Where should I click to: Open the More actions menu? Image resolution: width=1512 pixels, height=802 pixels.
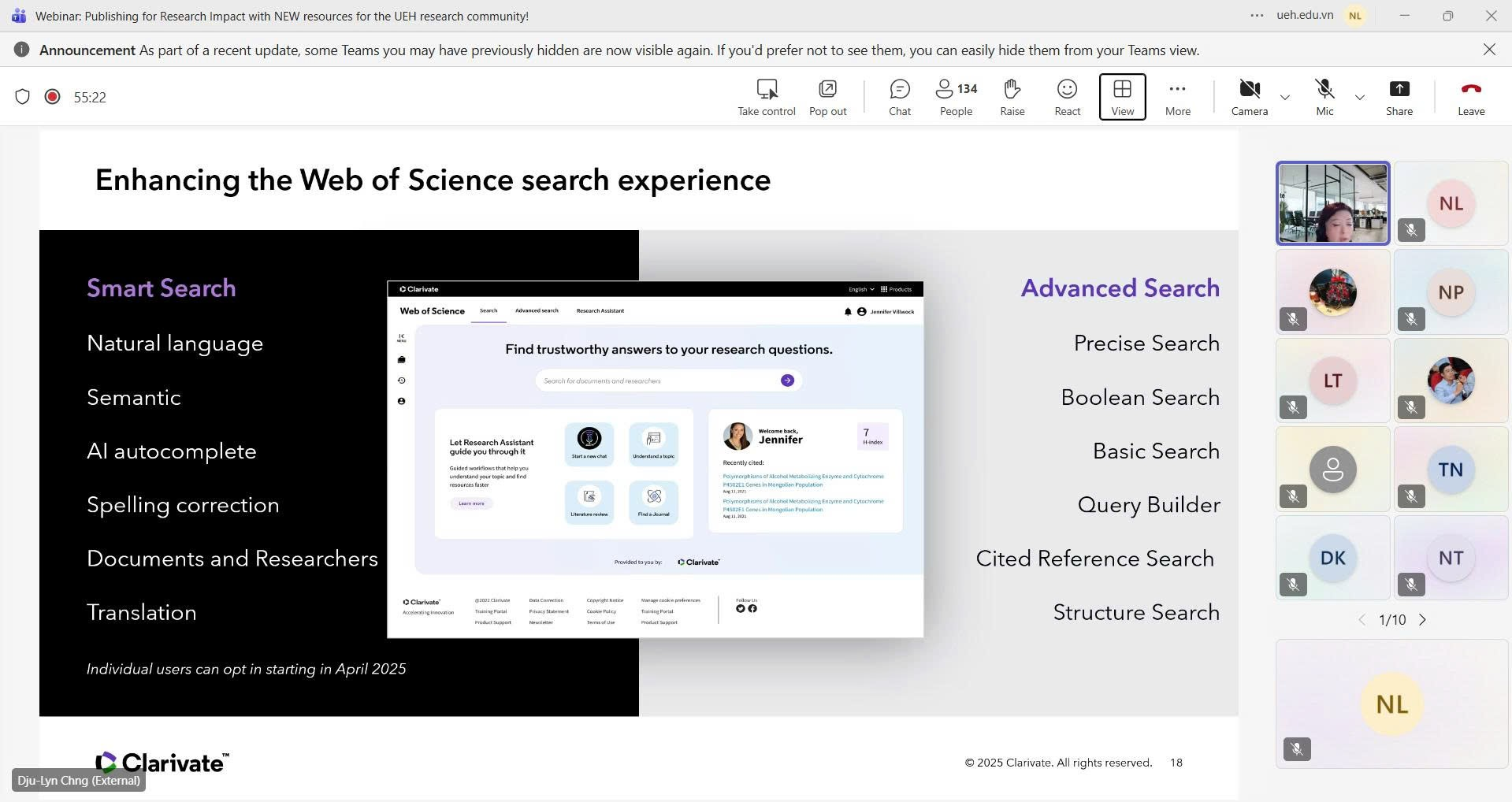tap(1177, 97)
